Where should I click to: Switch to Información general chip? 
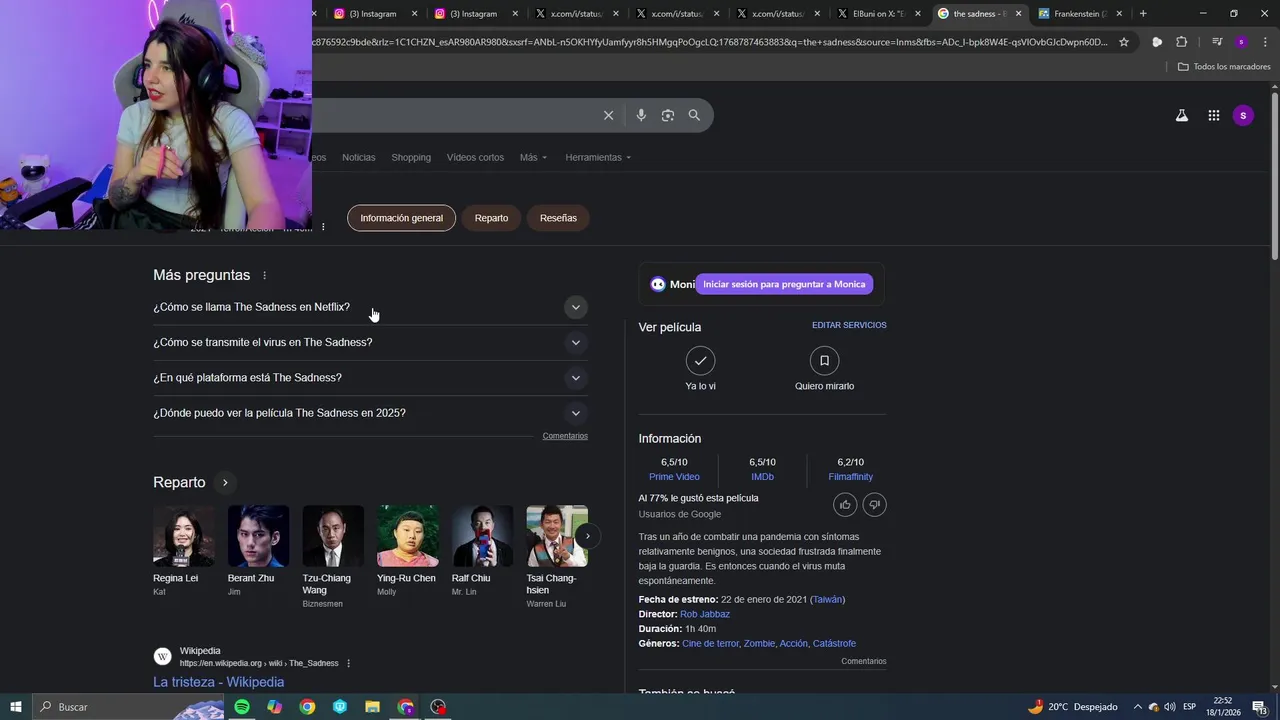(x=401, y=218)
